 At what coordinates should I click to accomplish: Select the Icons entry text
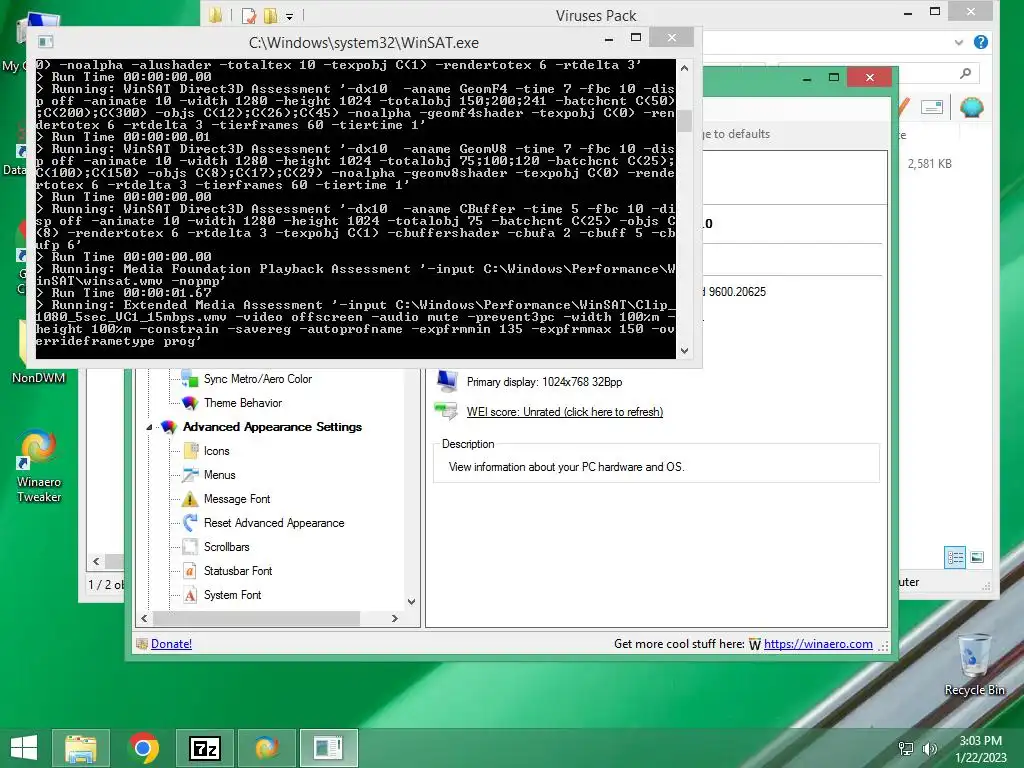pos(216,451)
